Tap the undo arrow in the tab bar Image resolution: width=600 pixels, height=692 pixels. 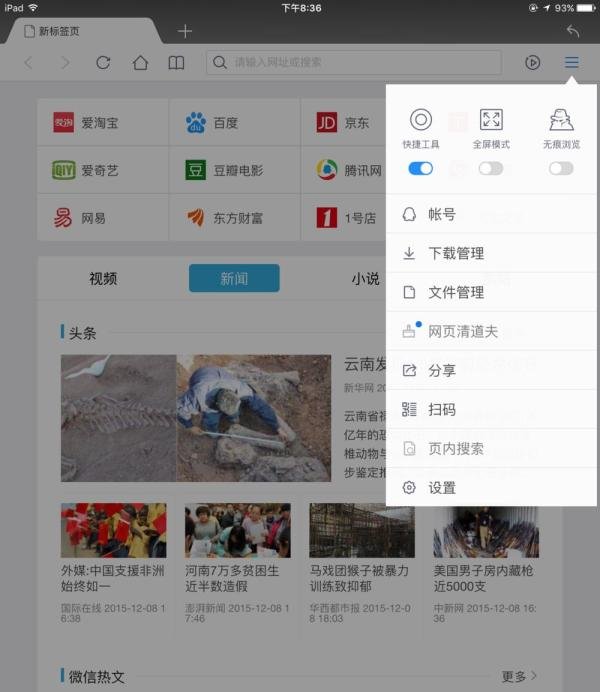pos(573,31)
